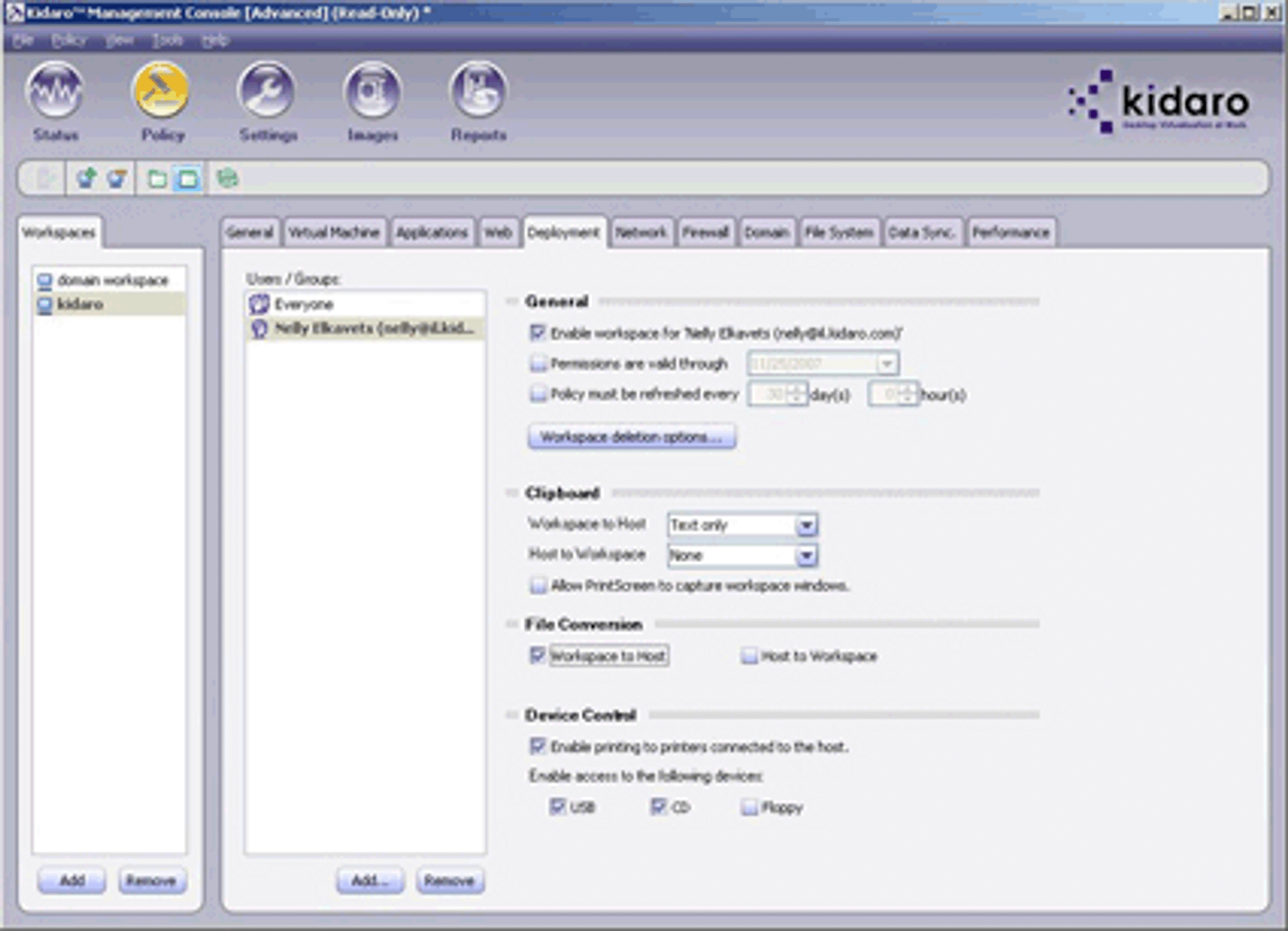Collapse the General section

click(512, 301)
